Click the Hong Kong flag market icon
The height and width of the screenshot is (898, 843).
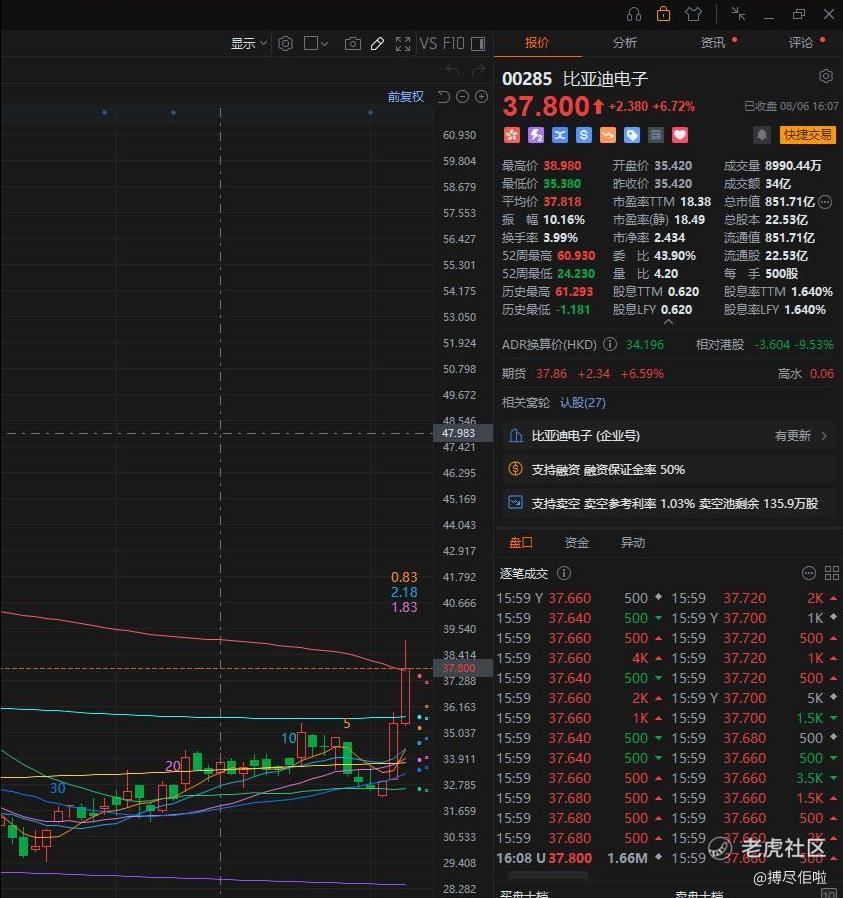coord(511,135)
